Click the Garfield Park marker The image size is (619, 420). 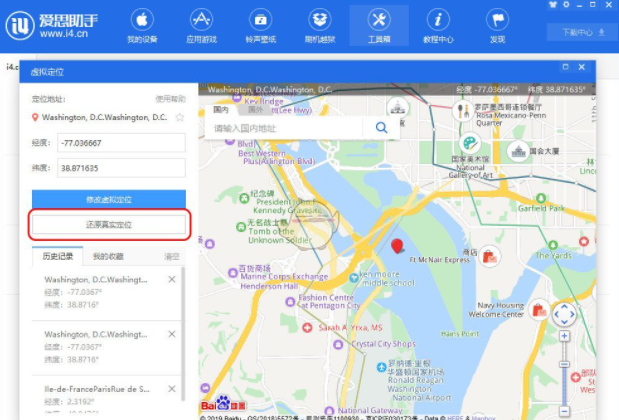click(x=541, y=198)
